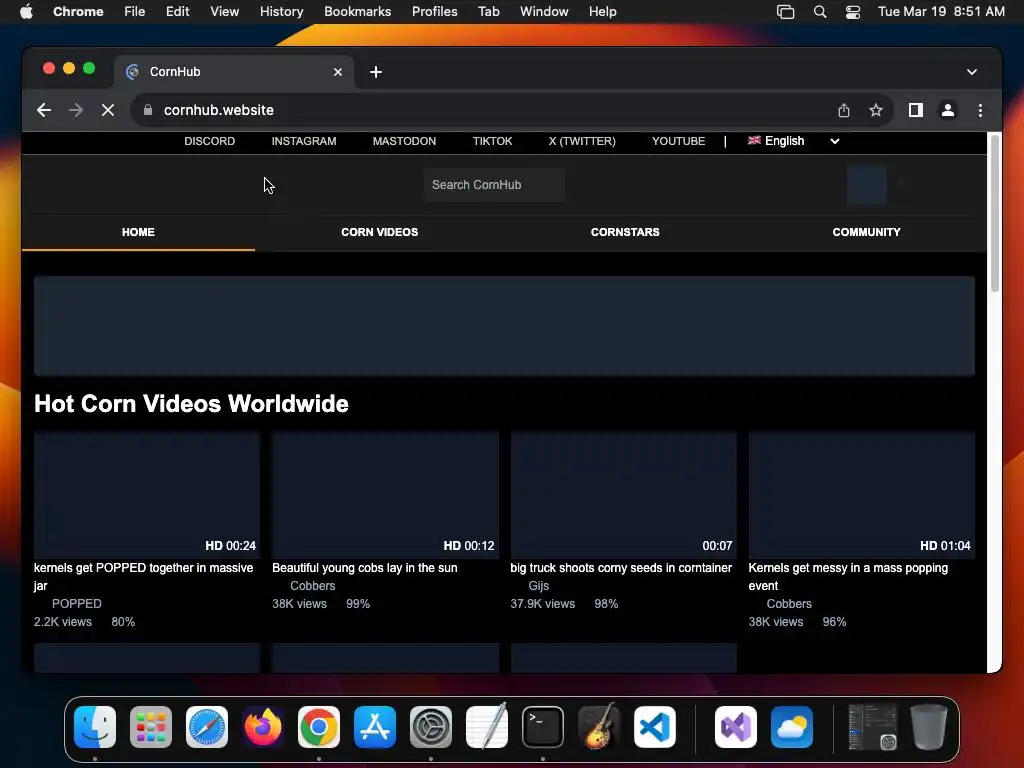Open GarageBand from the Dock

[x=599, y=727]
